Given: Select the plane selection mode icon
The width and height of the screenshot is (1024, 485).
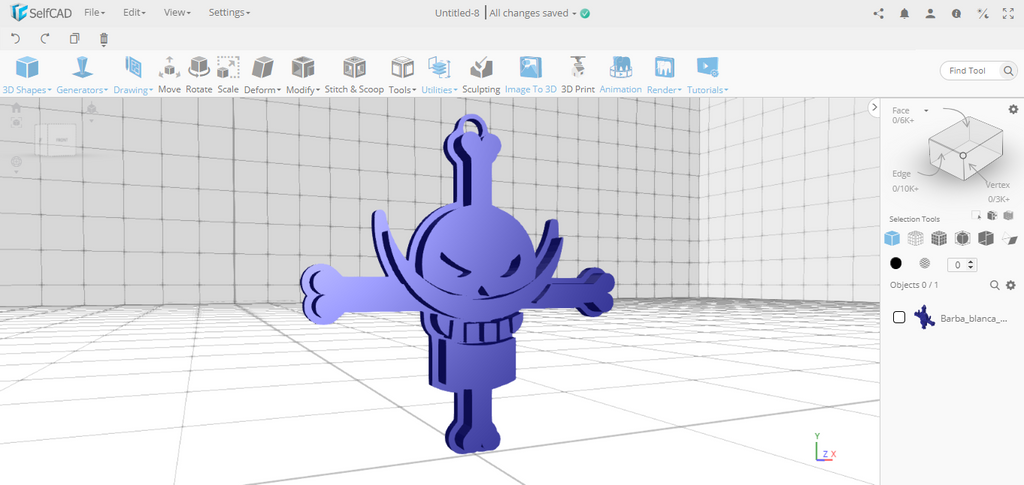Looking at the screenshot, I should [1010, 238].
